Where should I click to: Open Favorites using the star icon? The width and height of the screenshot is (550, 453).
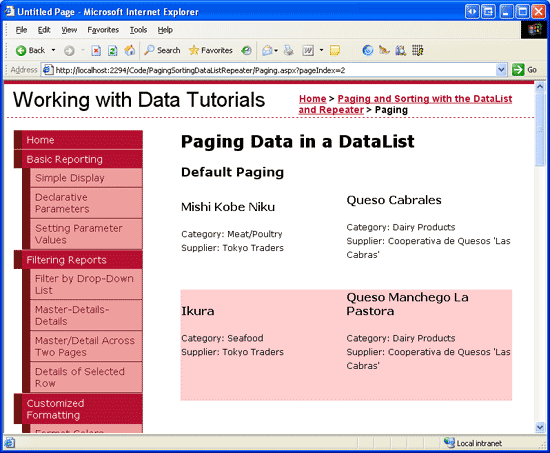coord(210,51)
